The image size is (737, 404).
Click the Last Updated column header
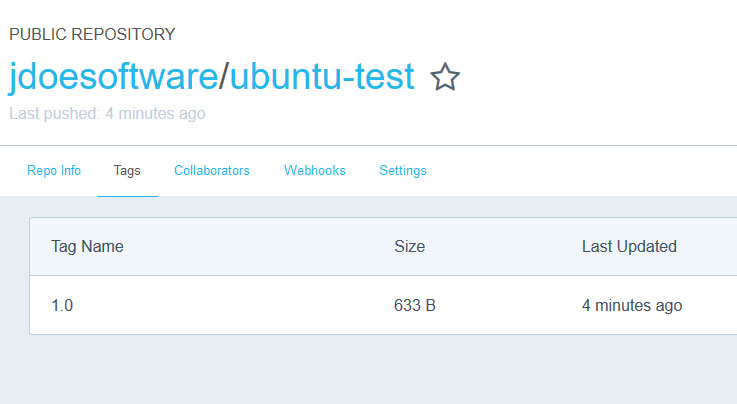(629, 247)
